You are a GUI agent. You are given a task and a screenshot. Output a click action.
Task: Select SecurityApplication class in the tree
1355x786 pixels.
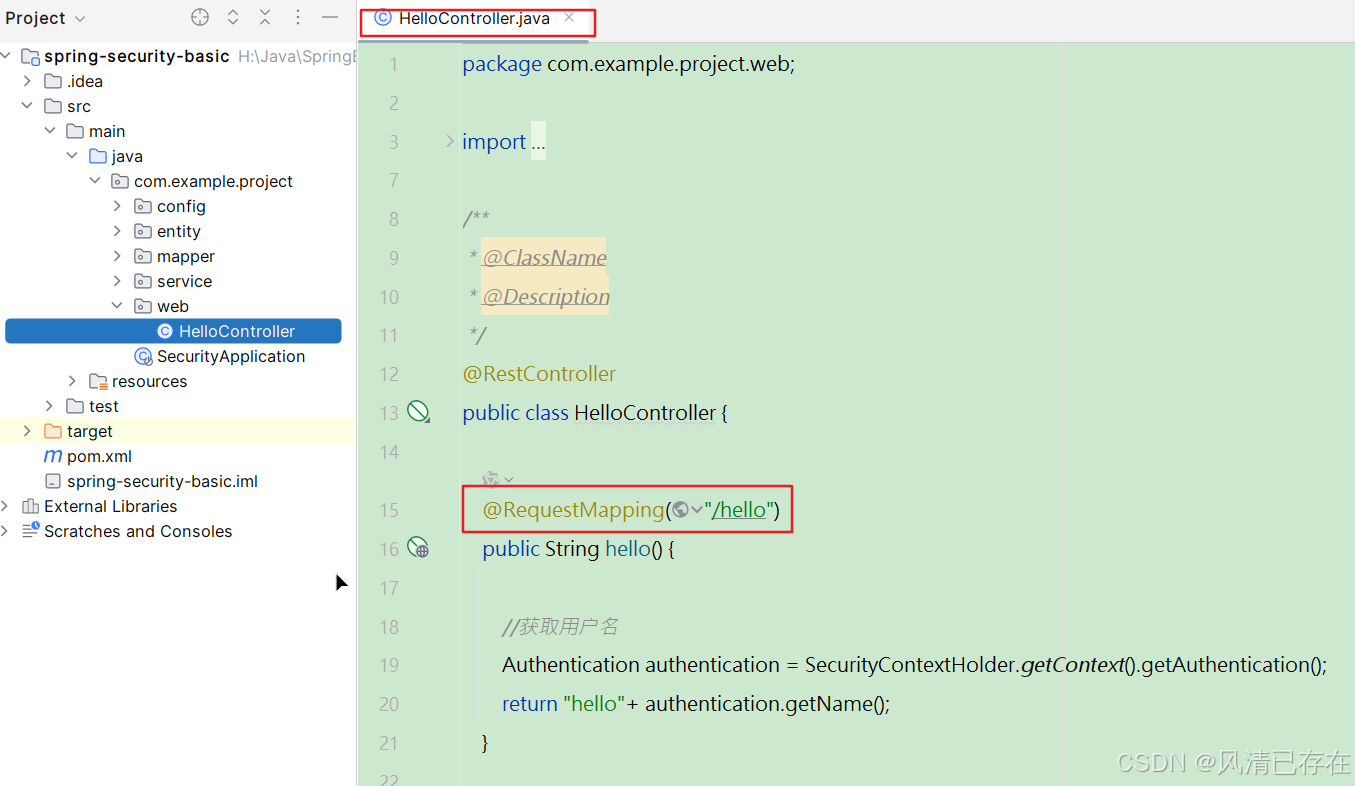click(231, 356)
